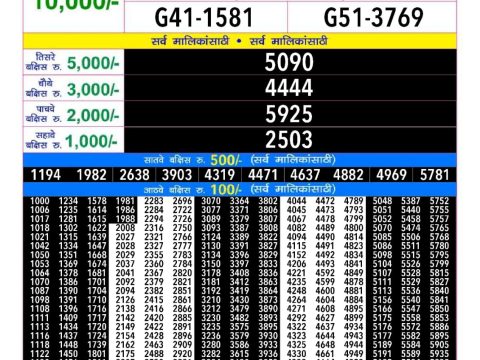This screenshot has width=480, height=360.
Task: Click number 4044 in the 100 prize table
Action: [297, 201]
